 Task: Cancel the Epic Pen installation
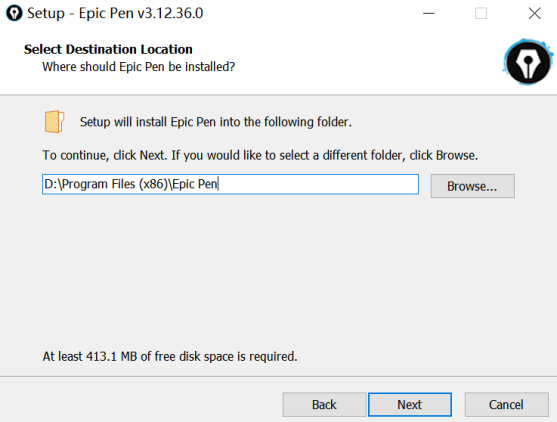click(x=506, y=404)
